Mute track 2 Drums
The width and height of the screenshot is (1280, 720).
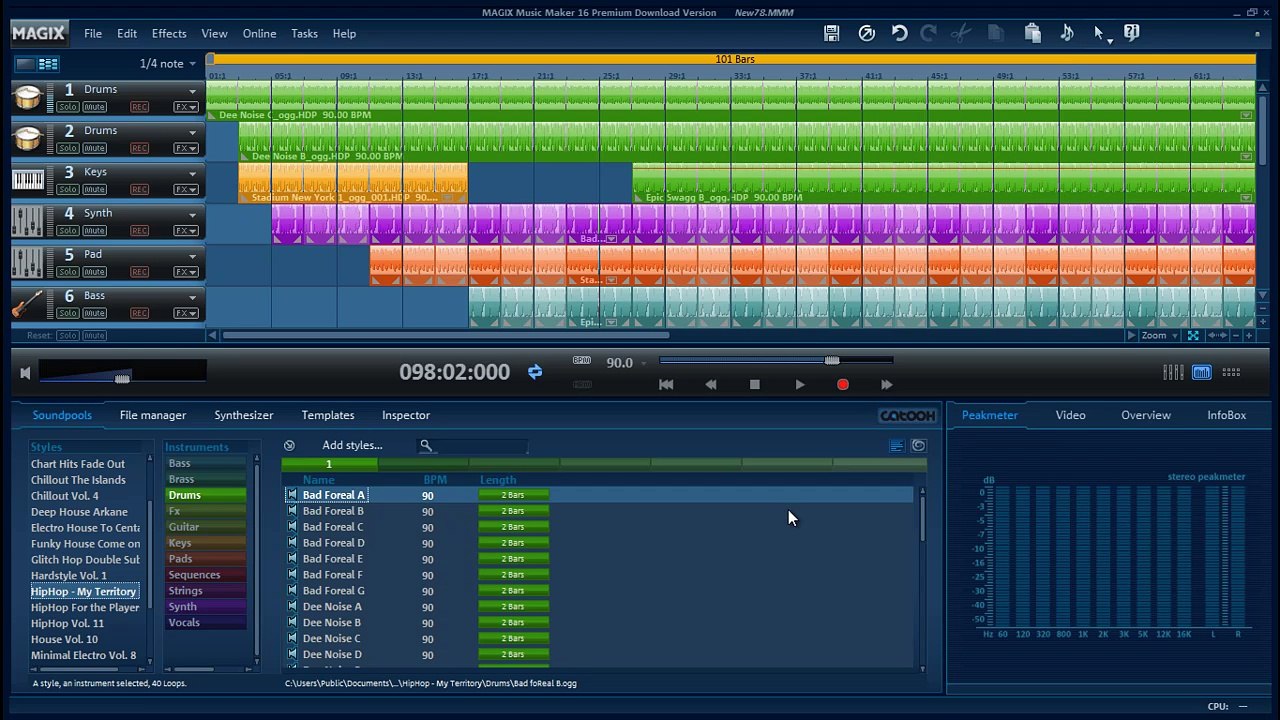point(95,148)
